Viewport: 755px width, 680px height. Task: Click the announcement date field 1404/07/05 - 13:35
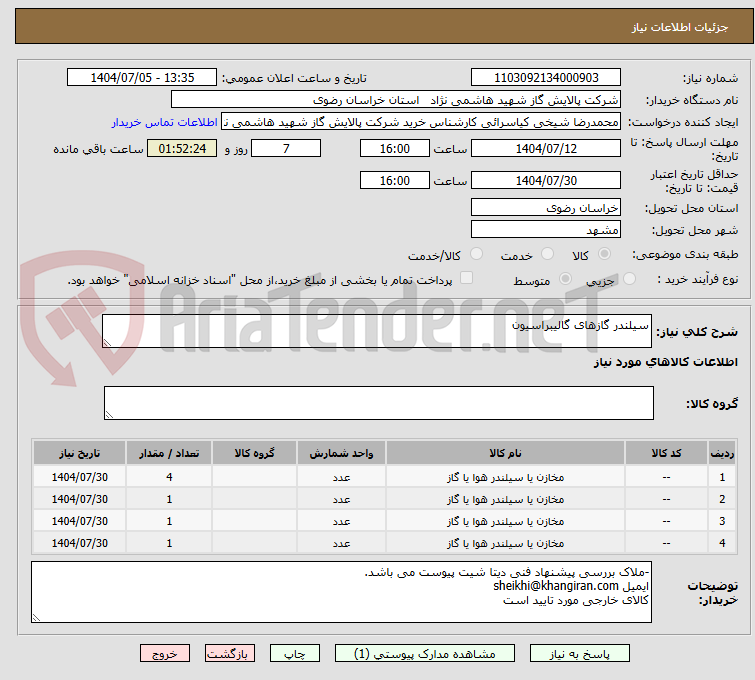(x=142, y=78)
